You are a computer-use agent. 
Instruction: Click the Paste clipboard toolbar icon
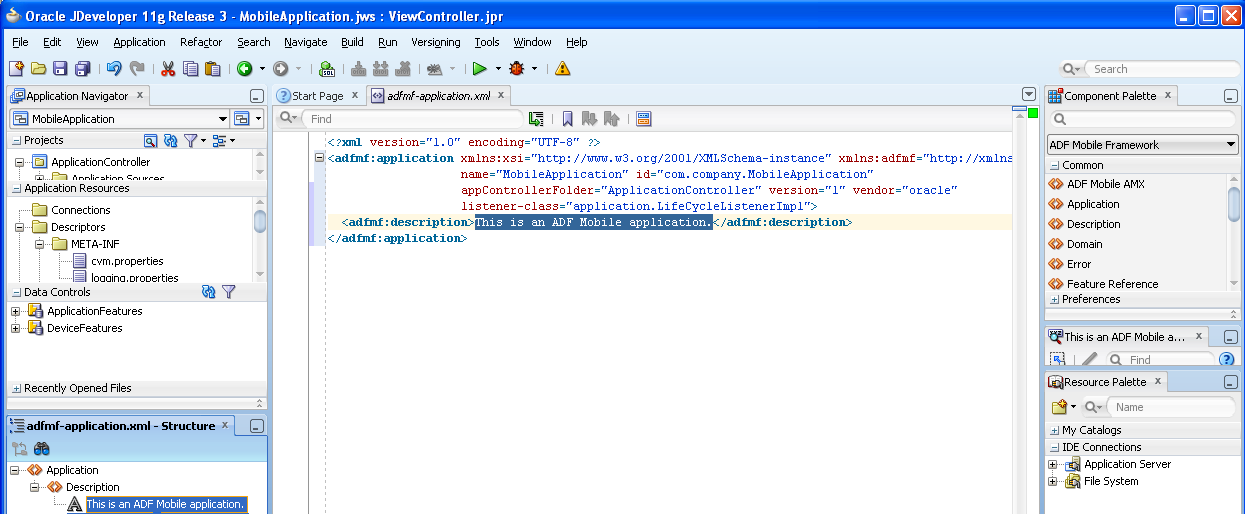pos(212,69)
